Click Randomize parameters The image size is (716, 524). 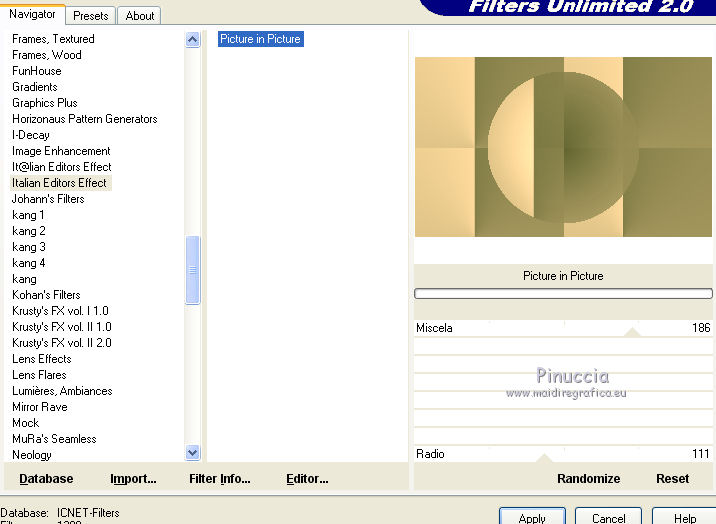pyautogui.click(x=589, y=478)
